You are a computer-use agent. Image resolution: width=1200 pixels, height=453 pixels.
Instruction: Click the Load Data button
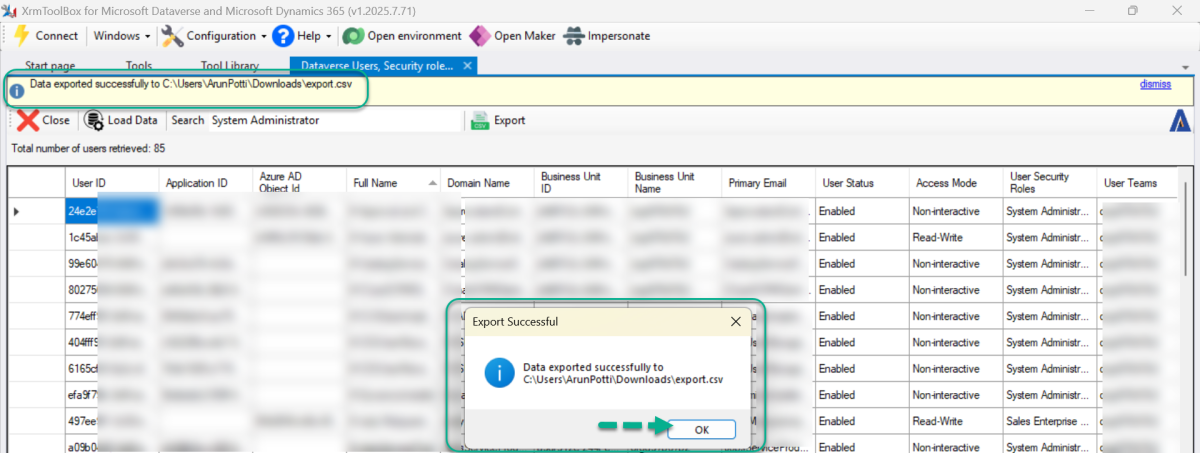(121, 120)
